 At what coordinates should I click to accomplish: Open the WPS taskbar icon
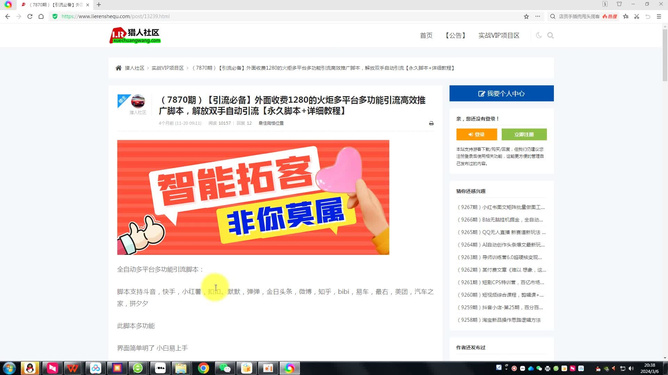tap(73, 368)
